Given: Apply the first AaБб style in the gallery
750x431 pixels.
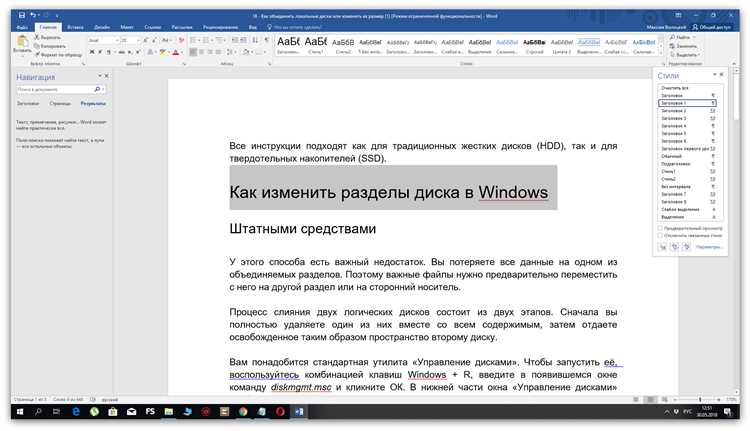Looking at the screenshot, I should 288,45.
